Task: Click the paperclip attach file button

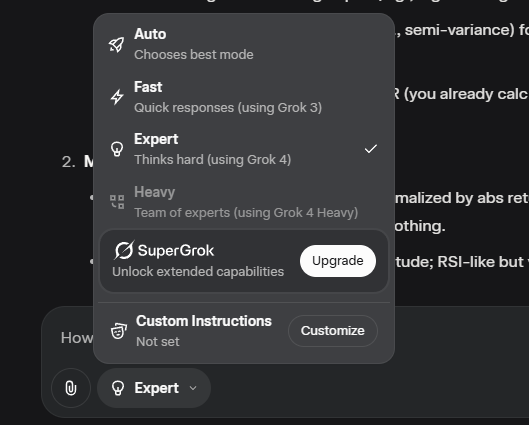Action: (71, 388)
